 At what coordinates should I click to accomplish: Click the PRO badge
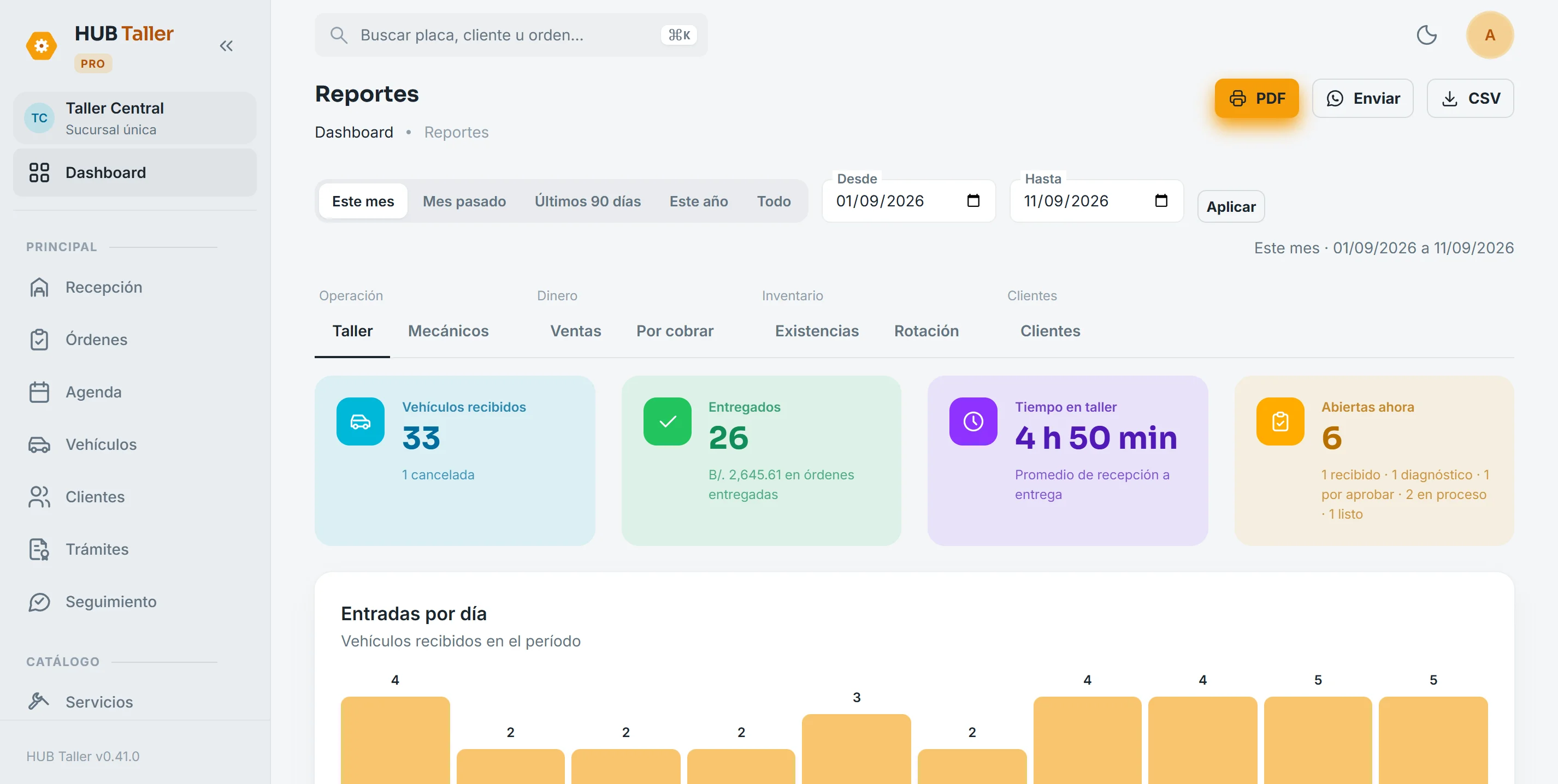[92, 63]
